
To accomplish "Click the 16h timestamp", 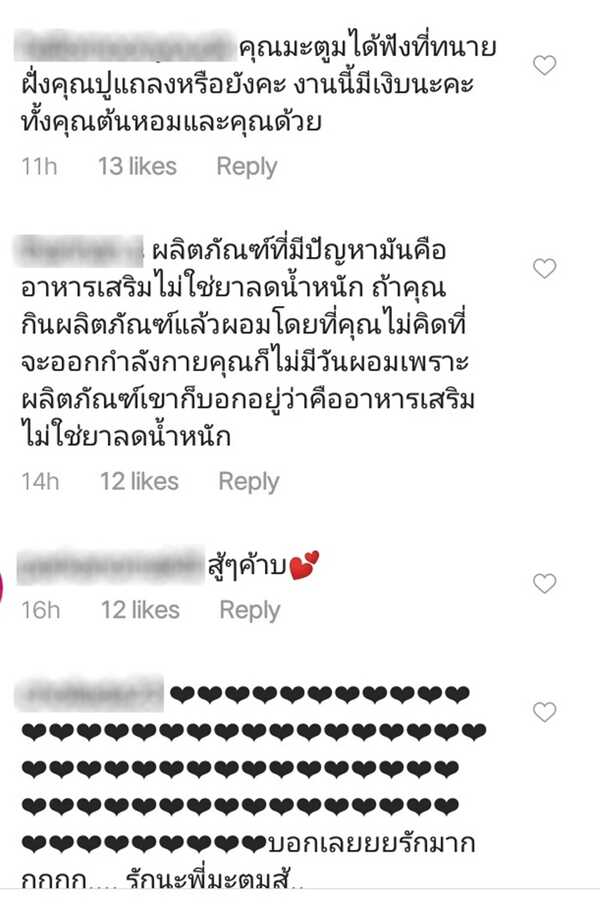I will (x=40, y=610).
